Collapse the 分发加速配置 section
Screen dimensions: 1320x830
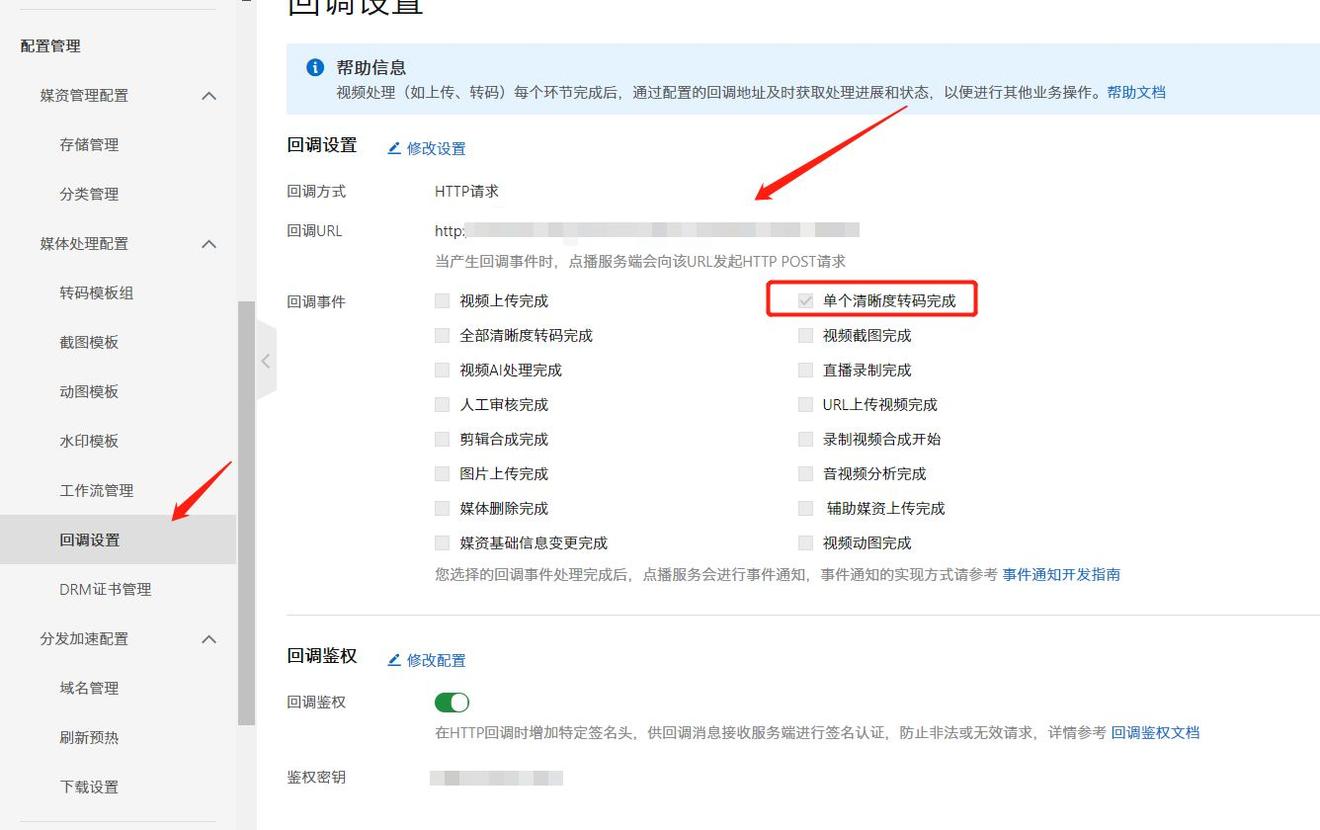208,638
